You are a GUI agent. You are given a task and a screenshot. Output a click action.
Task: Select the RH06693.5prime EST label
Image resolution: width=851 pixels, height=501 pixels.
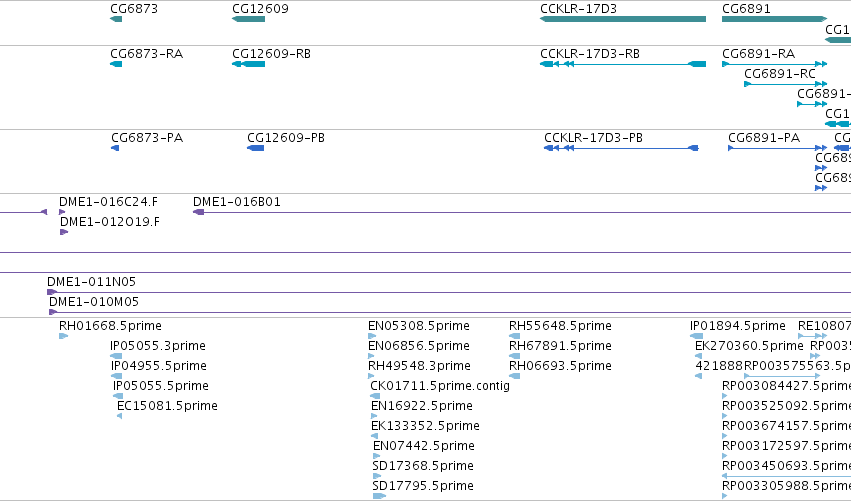pos(560,366)
